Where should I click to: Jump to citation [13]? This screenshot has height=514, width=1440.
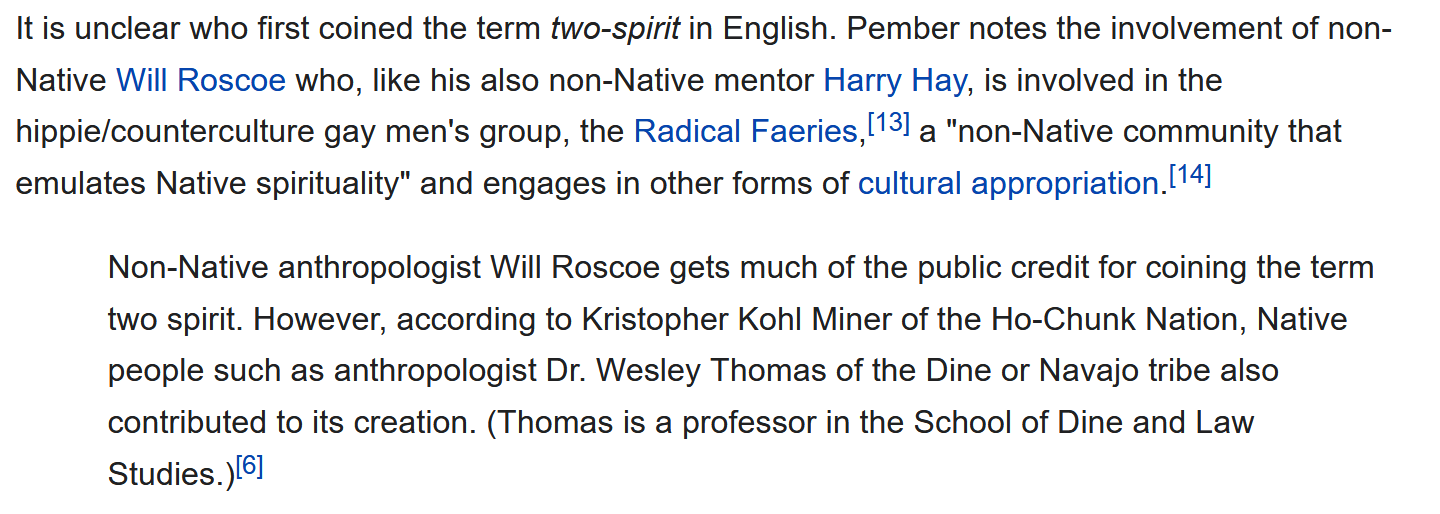pos(889,124)
